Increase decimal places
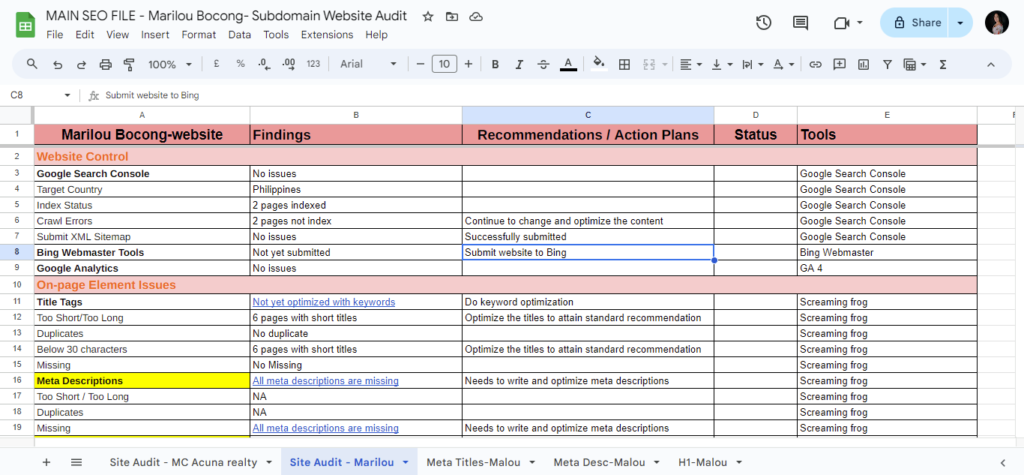The image size is (1024, 475). (x=289, y=64)
